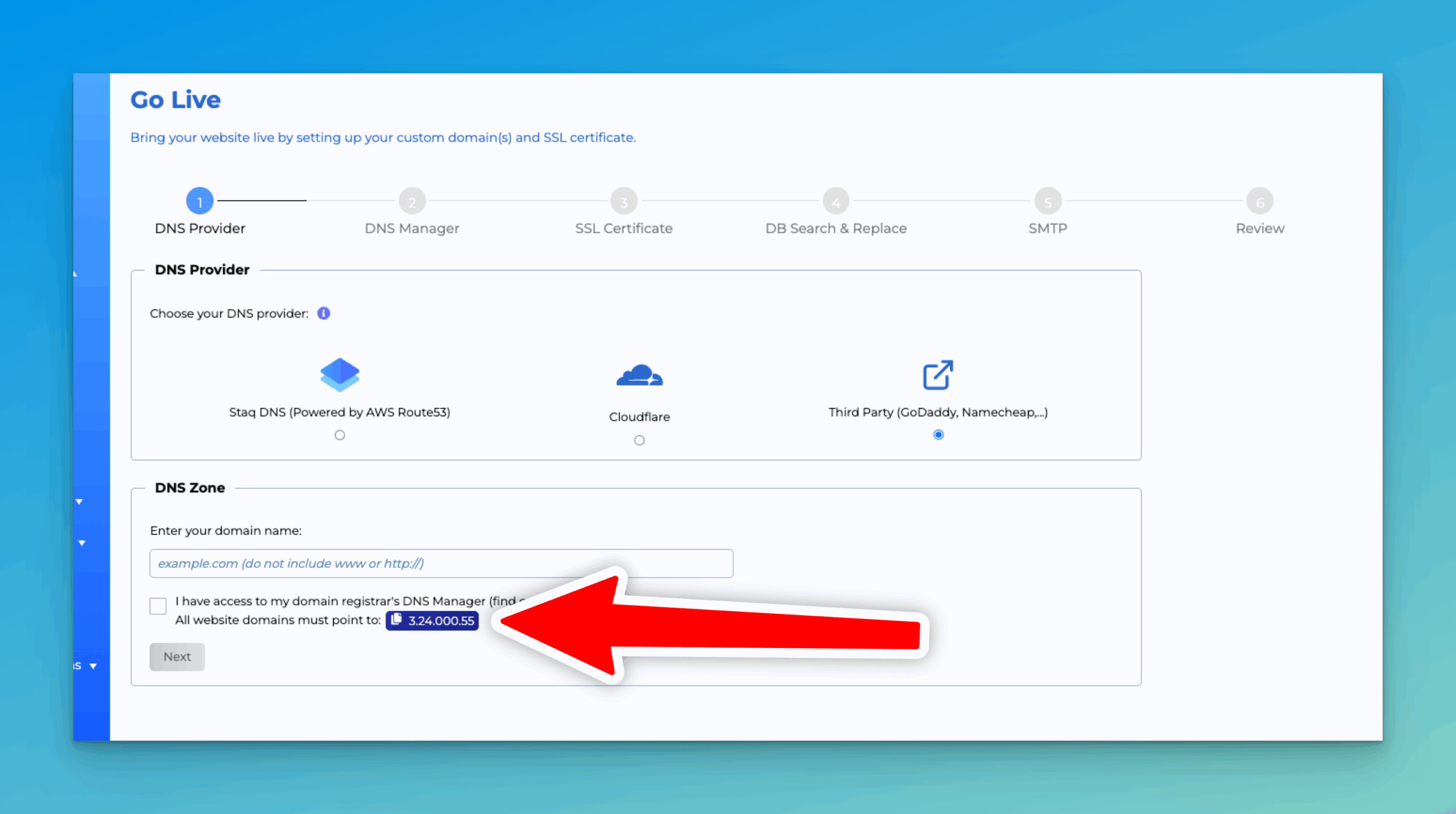This screenshot has height=814, width=1456.
Task: Click the Next button
Action: [177, 657]
